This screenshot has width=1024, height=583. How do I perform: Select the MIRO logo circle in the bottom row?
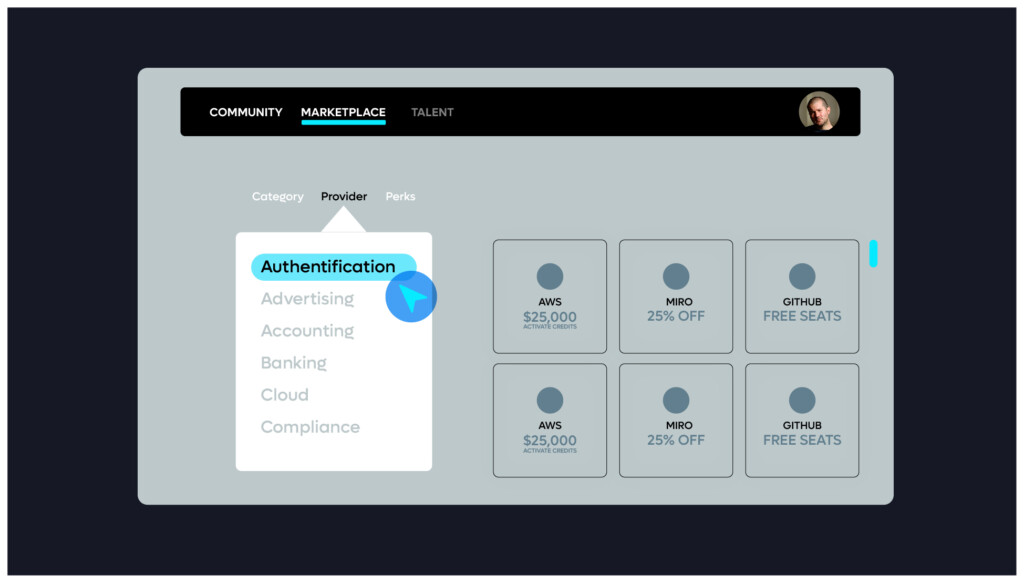click(x=676, y=401)
